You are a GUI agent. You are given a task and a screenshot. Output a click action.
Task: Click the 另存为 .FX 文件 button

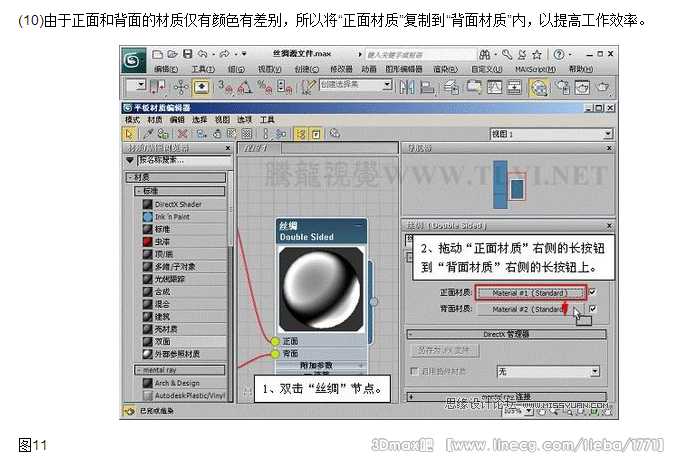445,351
